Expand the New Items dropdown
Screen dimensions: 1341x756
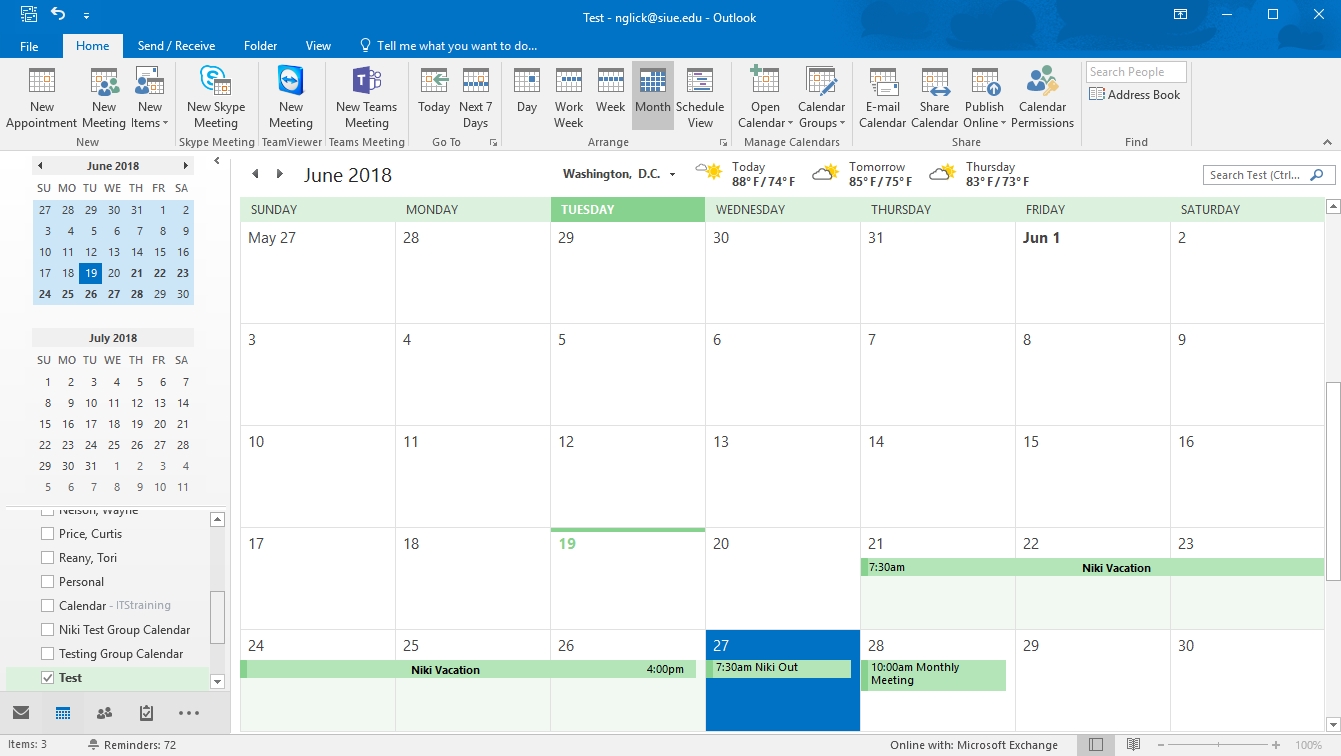pyautogui.click(x=150, y=115)
